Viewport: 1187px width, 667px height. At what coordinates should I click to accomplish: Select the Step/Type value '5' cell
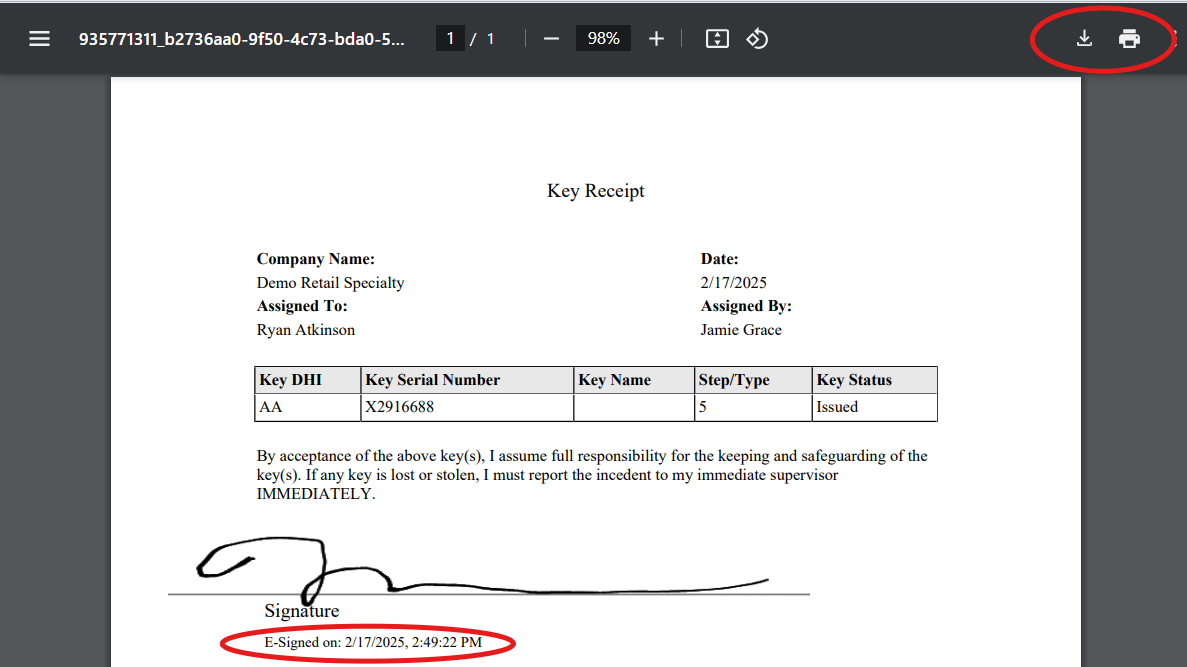click(753, 407)
